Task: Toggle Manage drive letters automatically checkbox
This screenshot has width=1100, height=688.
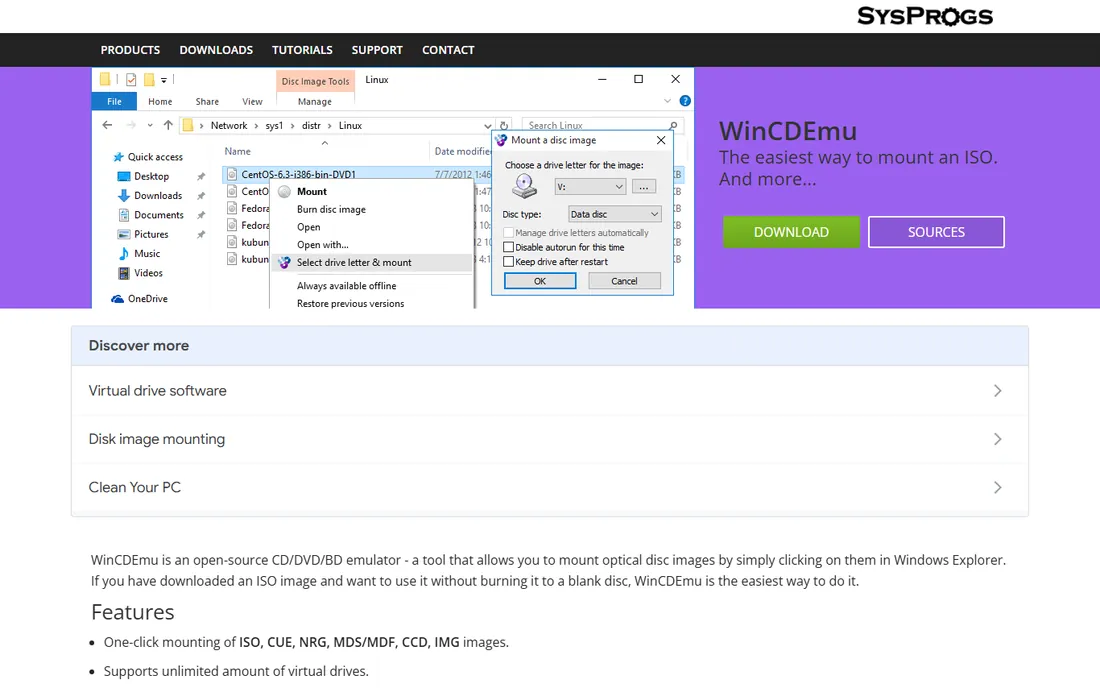Action: click(x=509, y=233)
